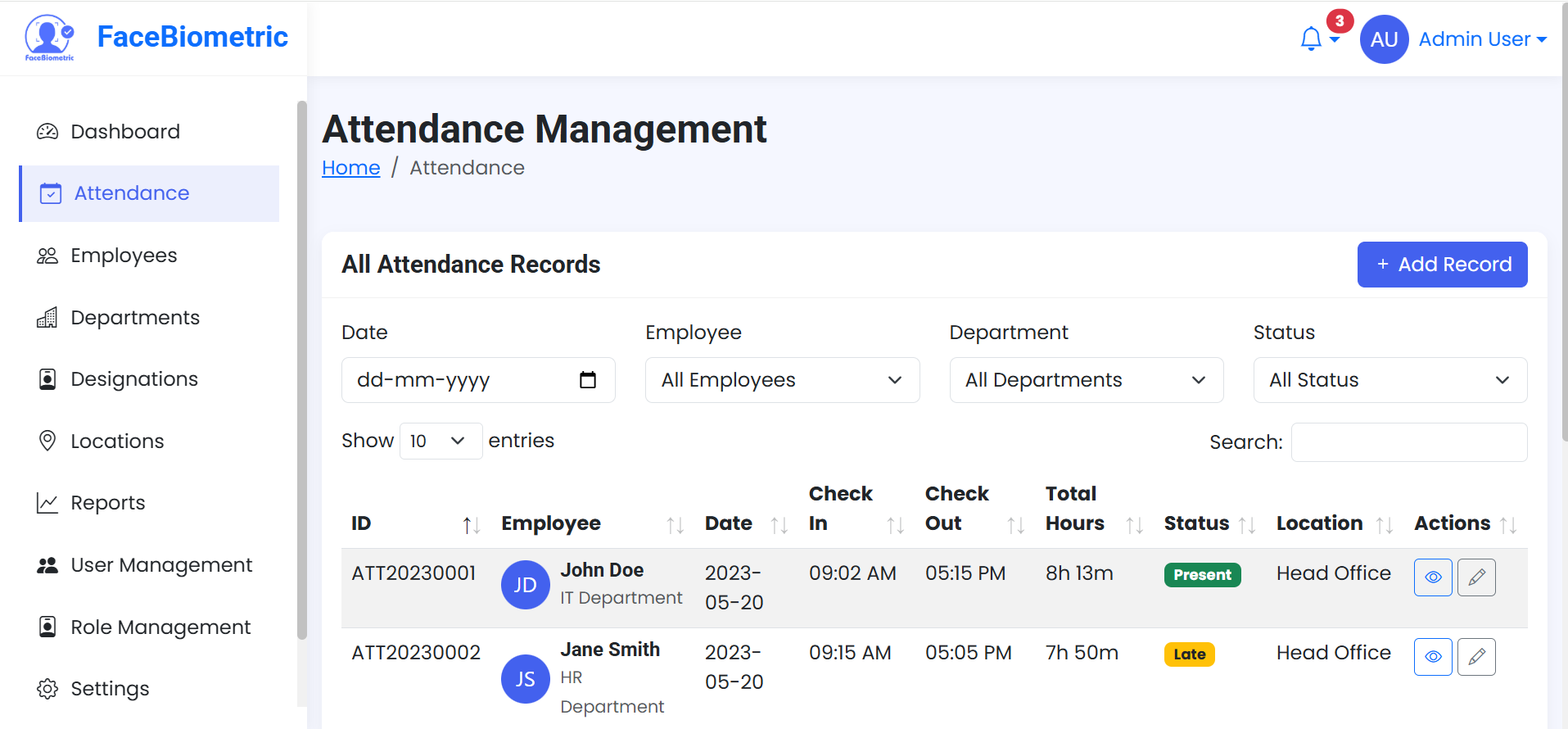Open the notifications bell icon
Viewport: 1568px width, 729px height.
coord(1311,38)
